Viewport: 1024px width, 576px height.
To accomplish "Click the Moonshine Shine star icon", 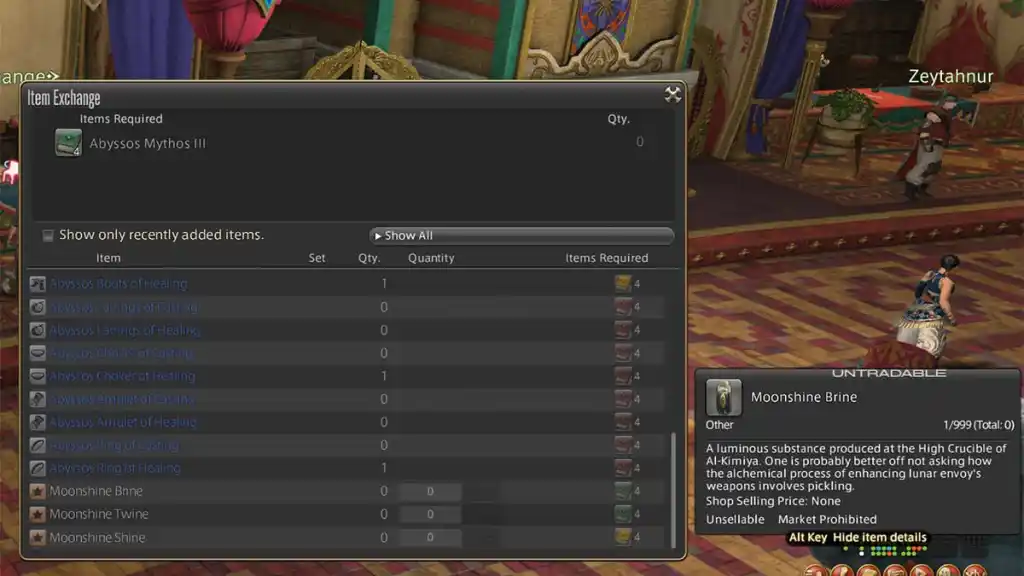I will 37,537.
